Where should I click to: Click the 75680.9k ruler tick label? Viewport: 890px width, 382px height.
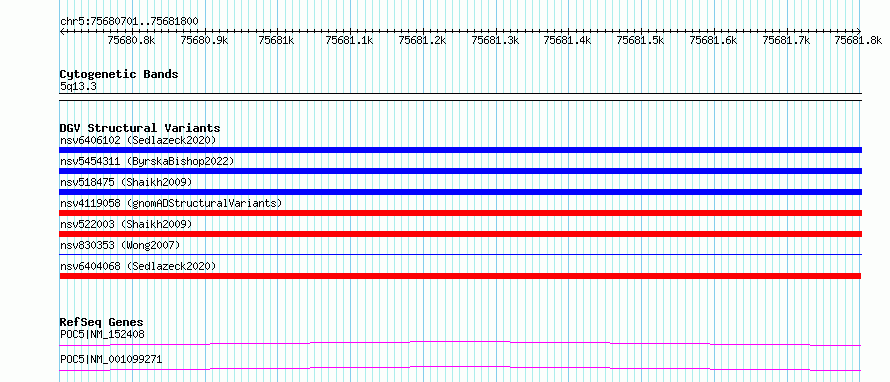204,40
